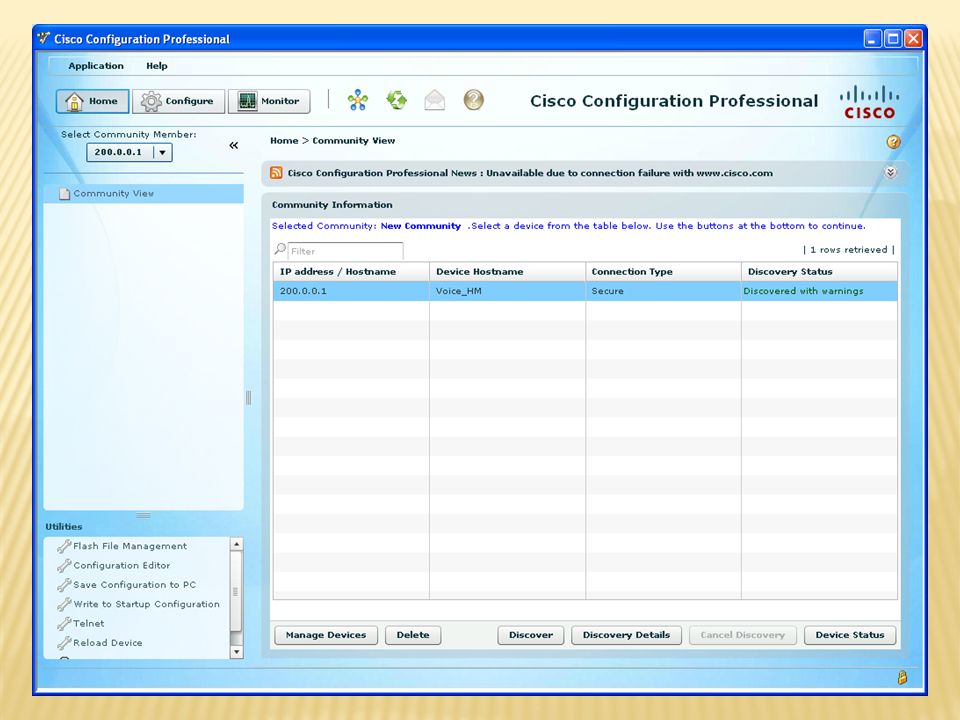Open the Select Community Member dropdown
This screenshot has width=960, height=720.
129,152
